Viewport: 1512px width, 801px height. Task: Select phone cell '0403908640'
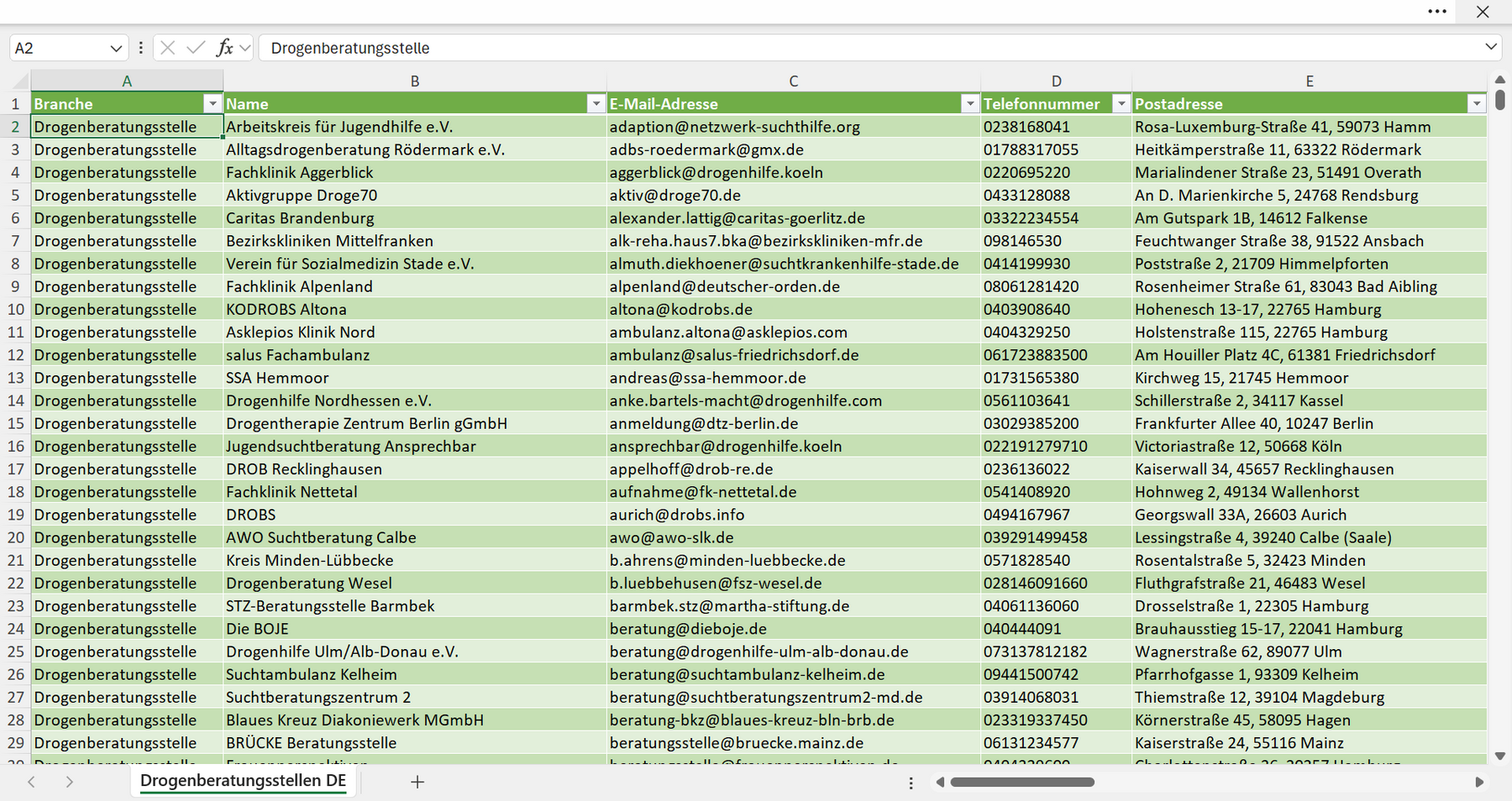coord(1056,309)
